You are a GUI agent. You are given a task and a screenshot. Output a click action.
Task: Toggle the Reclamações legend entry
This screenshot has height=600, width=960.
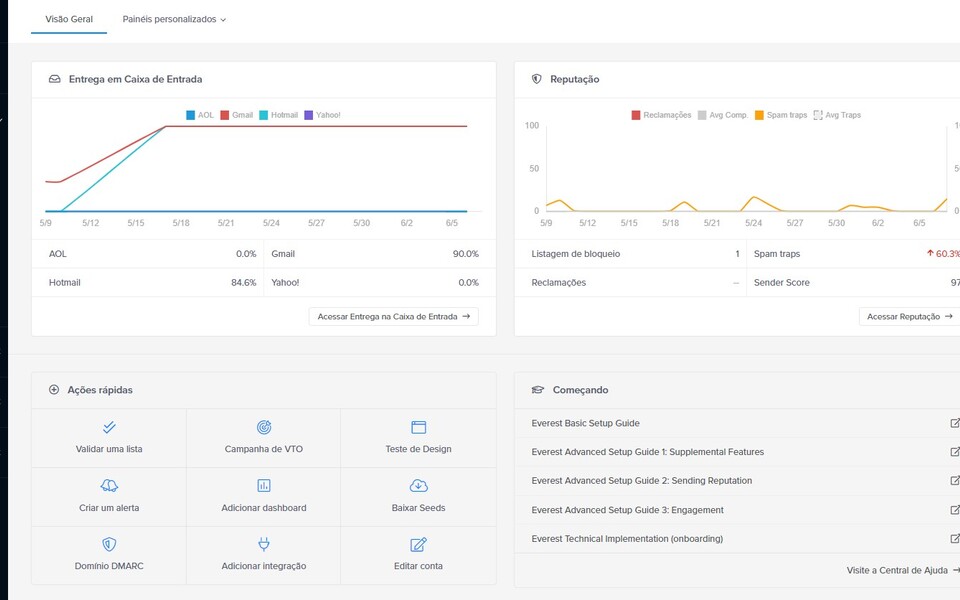[661, 115]
